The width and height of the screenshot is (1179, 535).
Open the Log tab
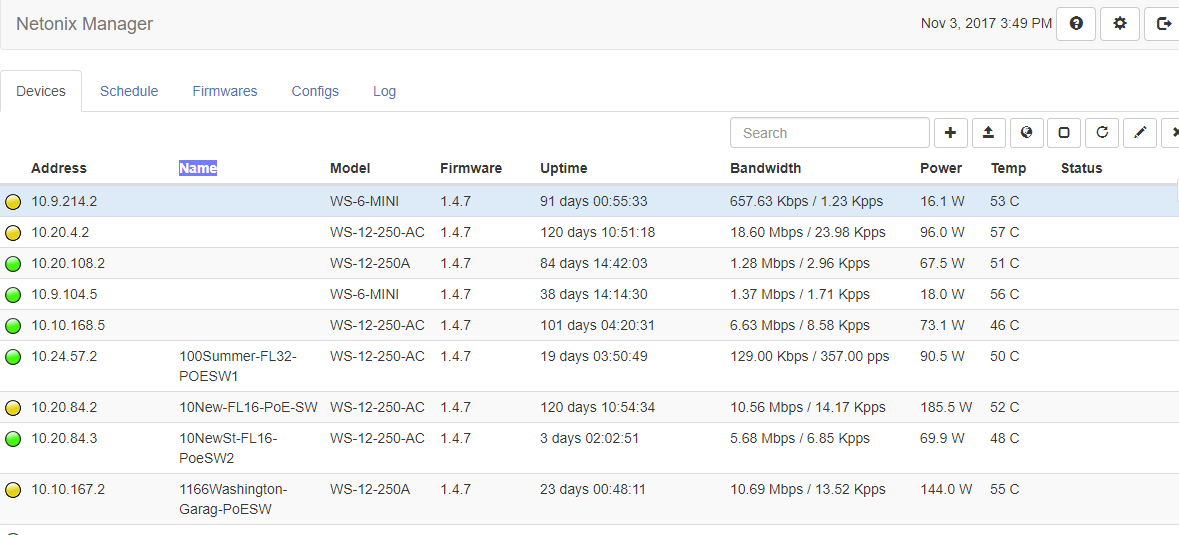click(x=385, y=91)
